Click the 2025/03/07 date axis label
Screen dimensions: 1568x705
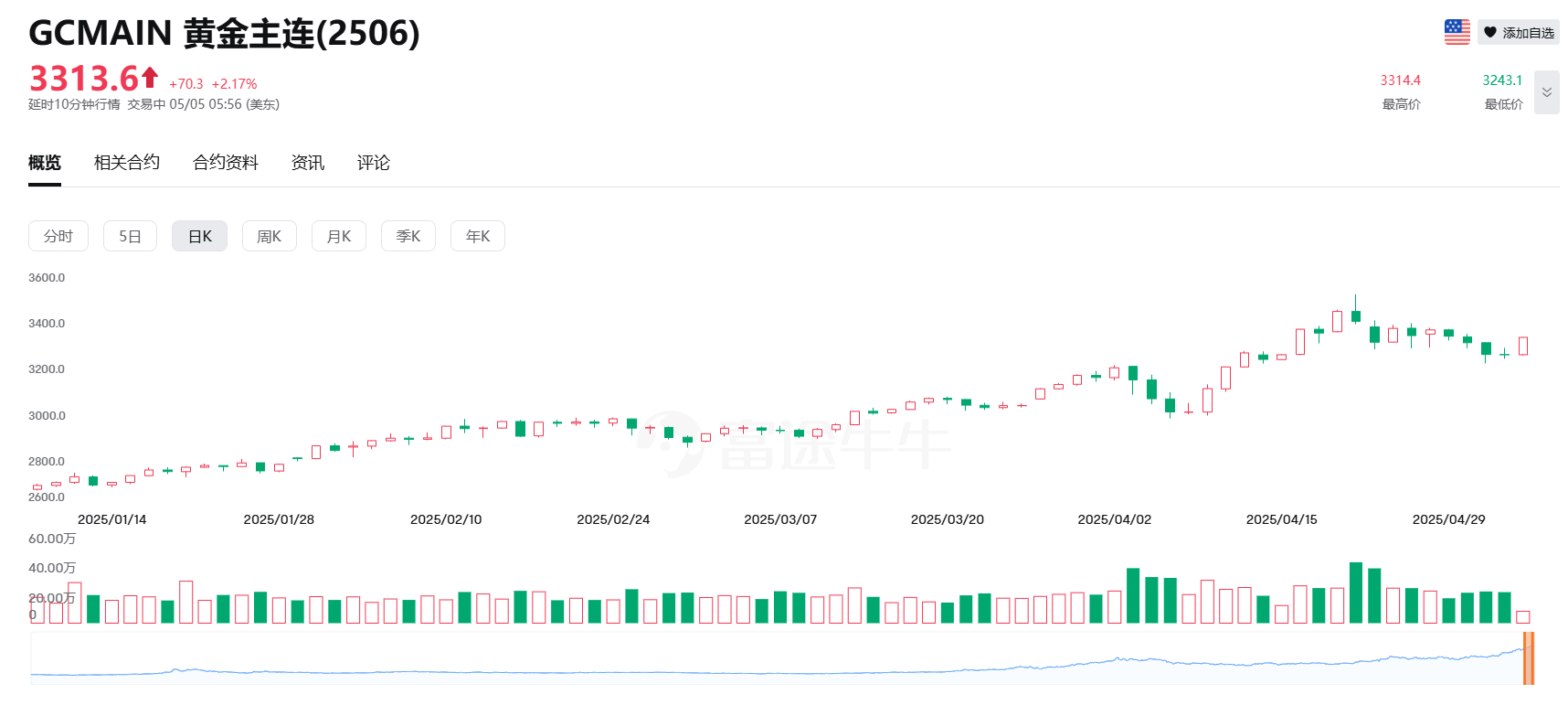point(780,519)
